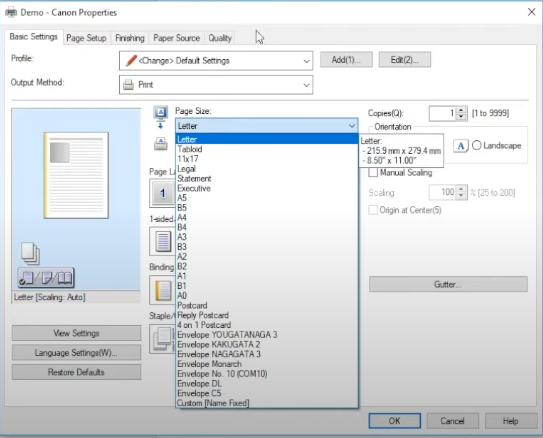The width and height of the screenshot is (543, 438).
Task: Click the 1 on 1 page layout icon
Action: [162, 193]
